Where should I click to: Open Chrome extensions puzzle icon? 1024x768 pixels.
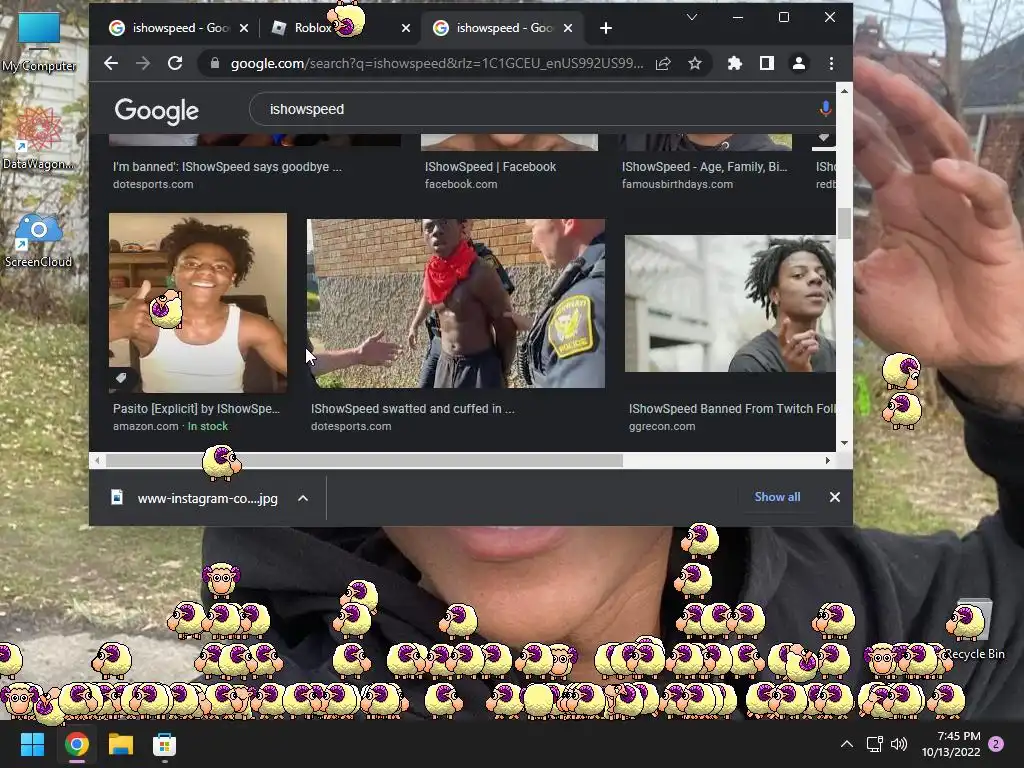click(735, 63)
